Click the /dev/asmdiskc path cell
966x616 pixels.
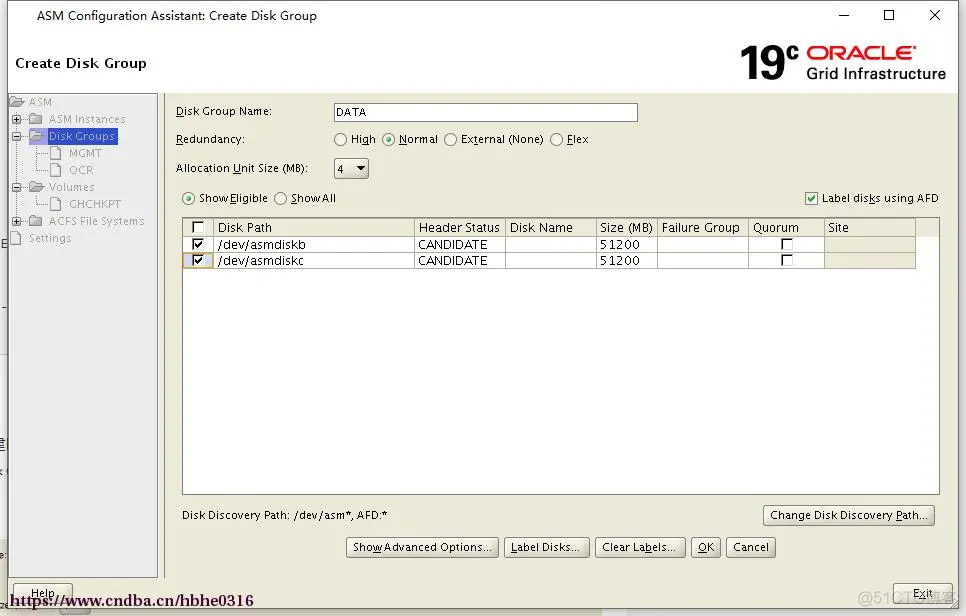click(314, 261)
